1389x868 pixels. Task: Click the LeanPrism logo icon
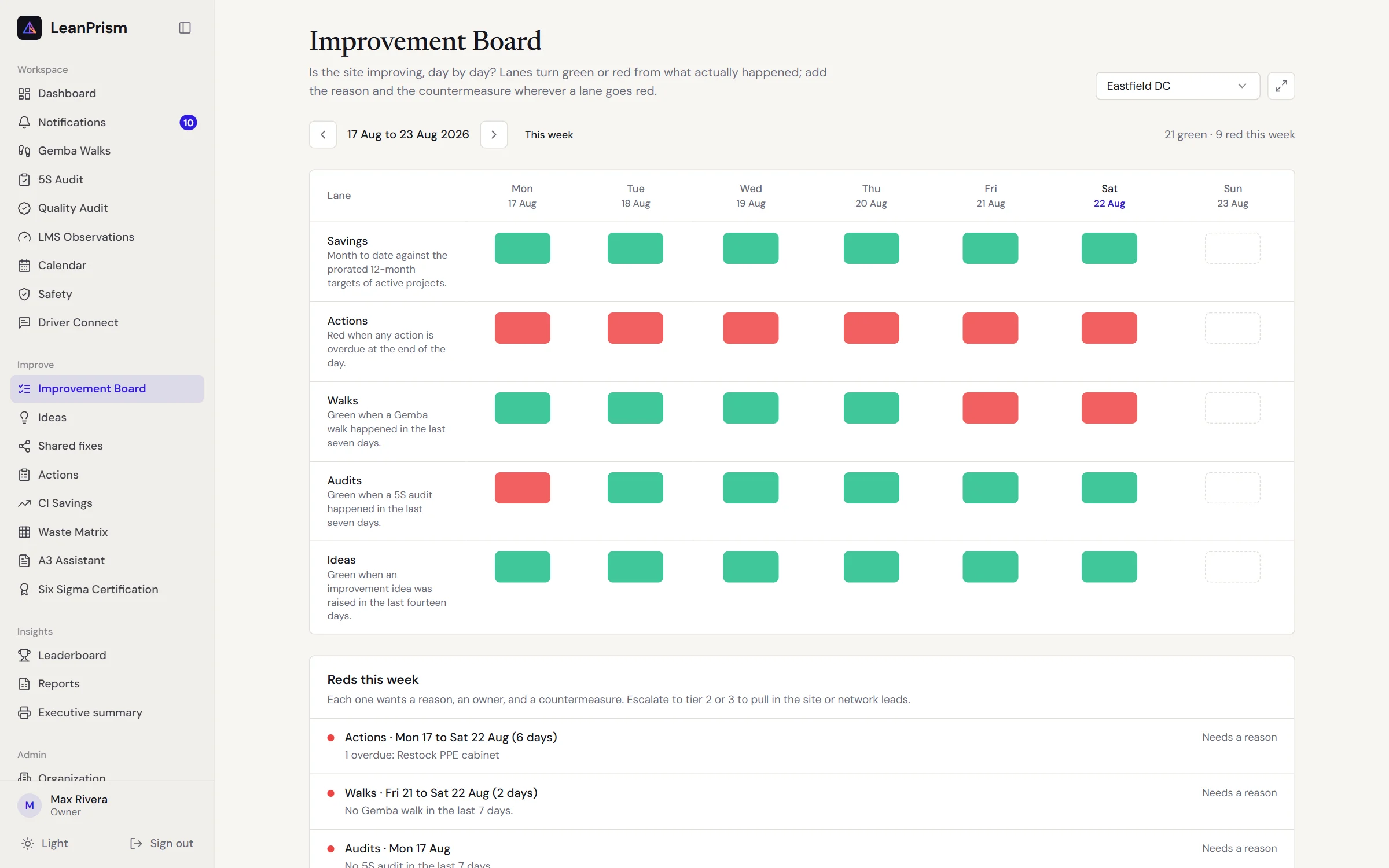(30, 28)
